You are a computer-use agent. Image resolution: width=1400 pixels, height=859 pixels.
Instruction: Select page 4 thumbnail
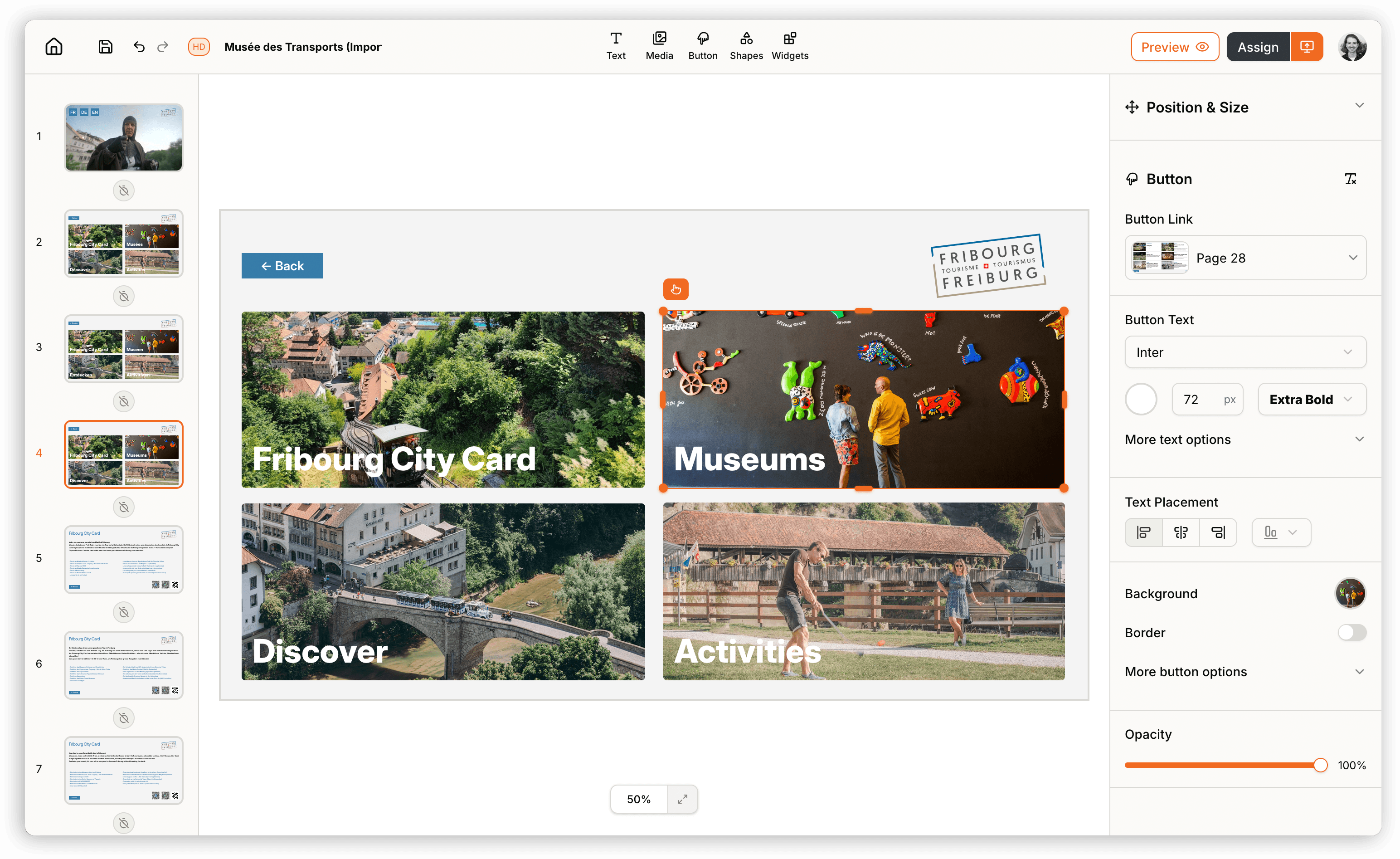(x=124, y=454)
